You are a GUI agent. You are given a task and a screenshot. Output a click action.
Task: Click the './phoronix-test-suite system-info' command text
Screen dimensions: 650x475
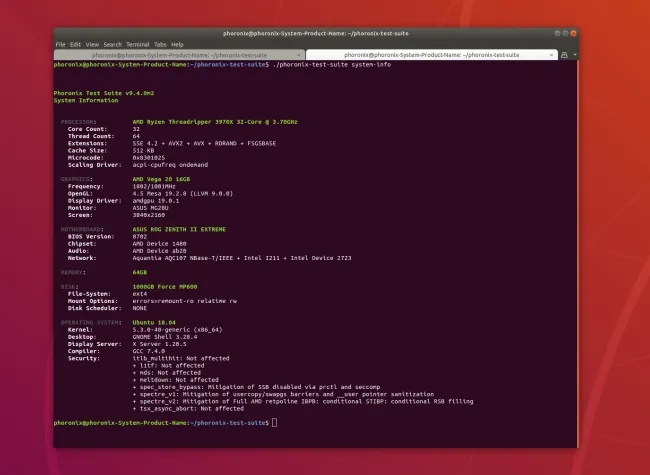tap(332, 65)
